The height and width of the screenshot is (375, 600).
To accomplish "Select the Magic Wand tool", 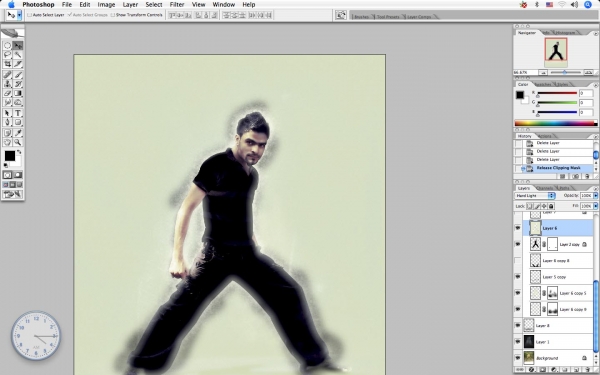I will [18, 55].
